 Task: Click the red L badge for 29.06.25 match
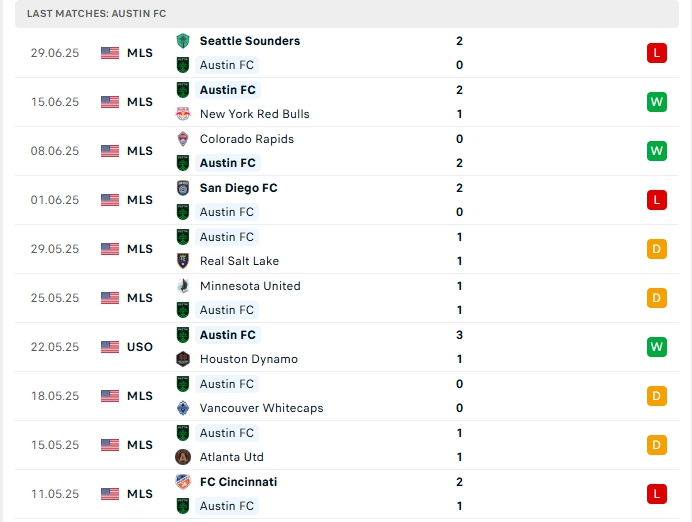pyautogui.click(x=656, y=53)
